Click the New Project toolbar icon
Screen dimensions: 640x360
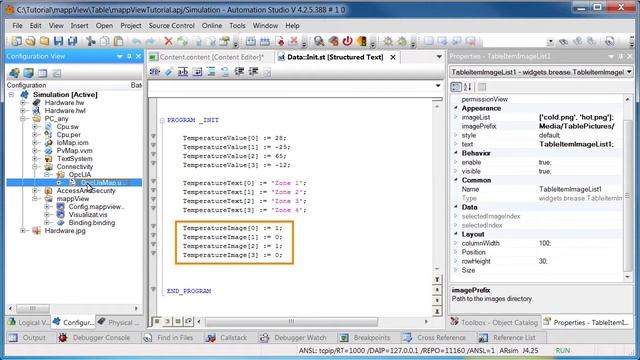(16, 41)
